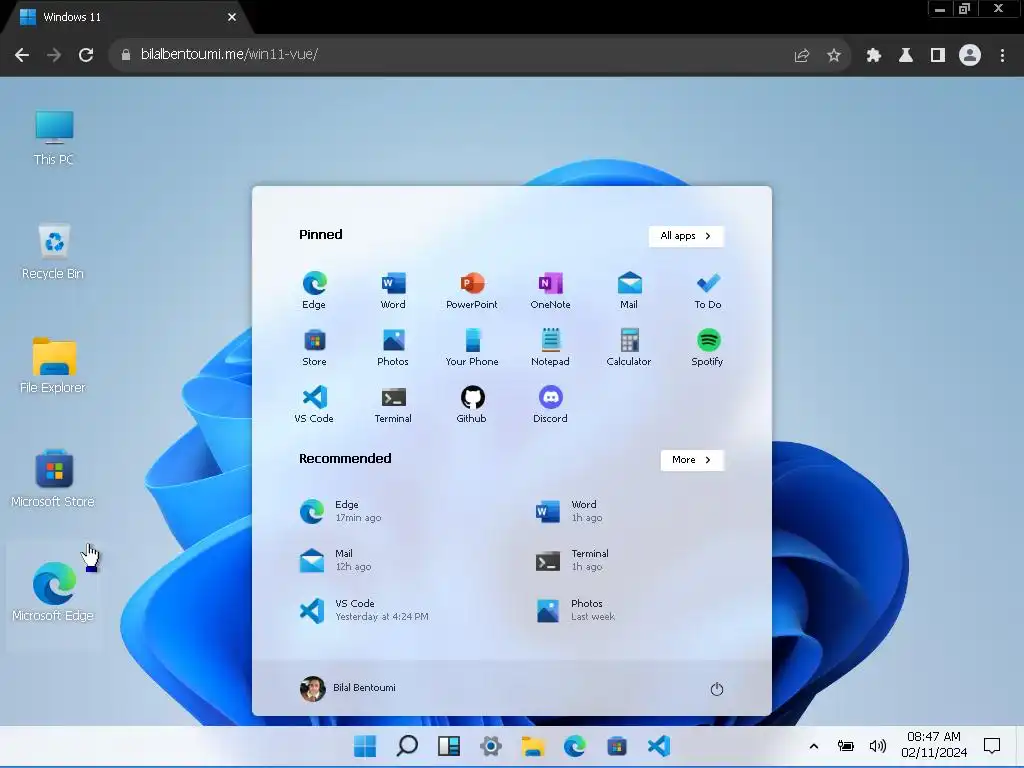The image size is (1024, 768).
Task: Open browser extensions puzzle icon
Action: (874, 56)
